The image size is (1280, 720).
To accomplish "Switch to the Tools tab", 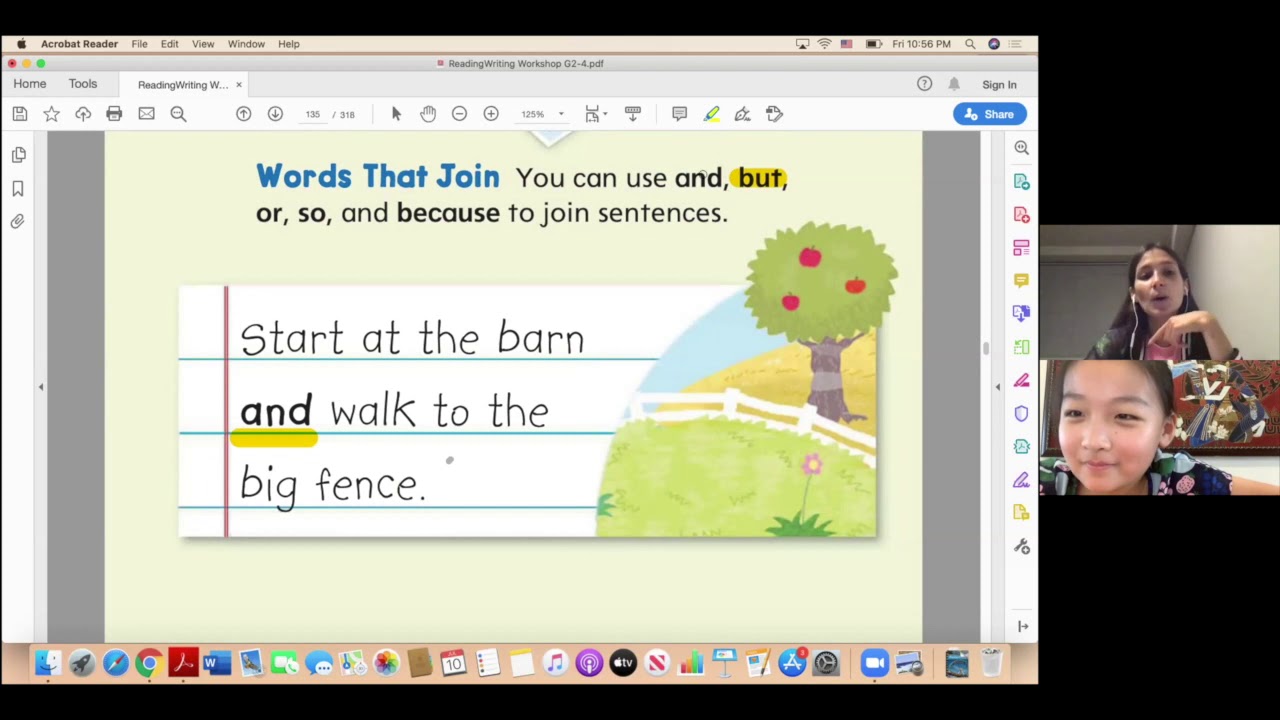I will point(83,84).
